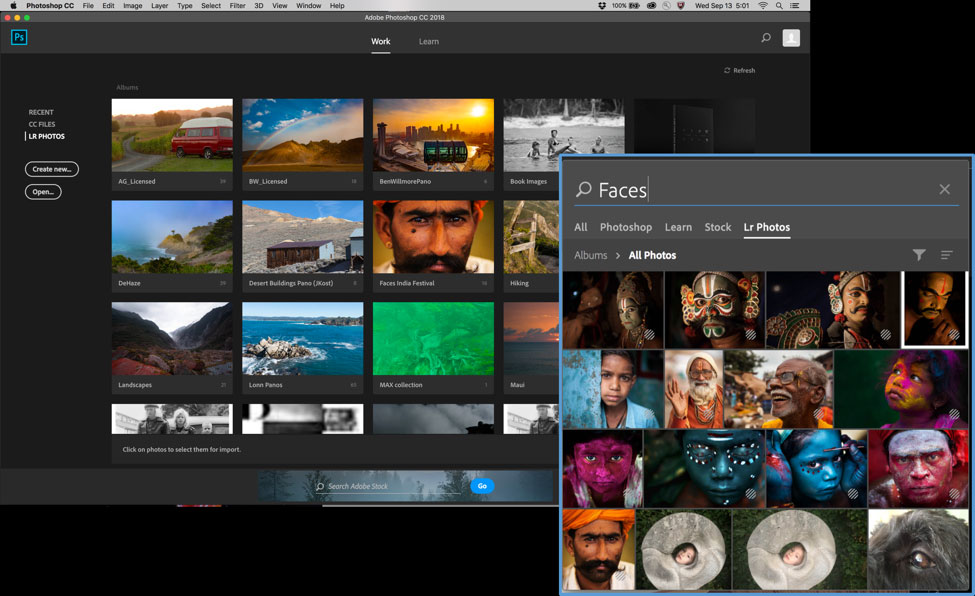975x596 pixels.
Task: Click the Search Adobe Stock field
Action: pos(389,487)
